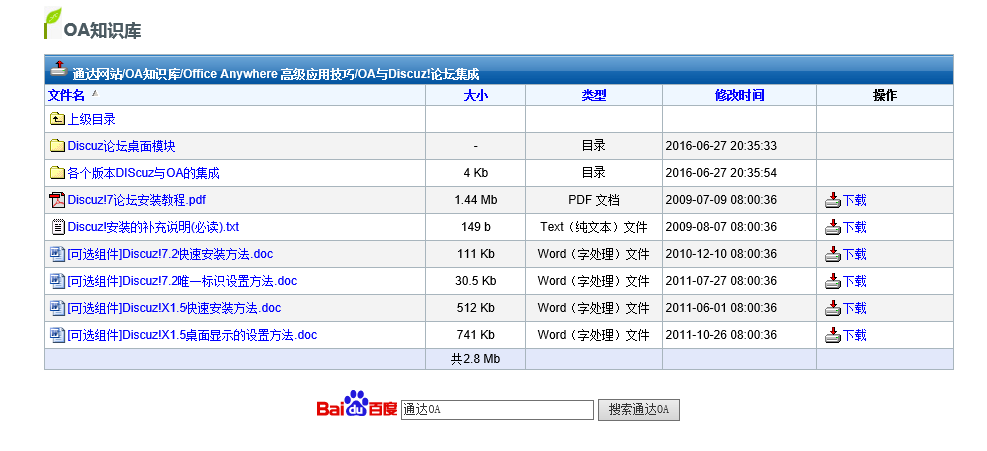Screen dimensions: 987x451
Task: Sort the file list by 大小 column
Action: (475, 95)
